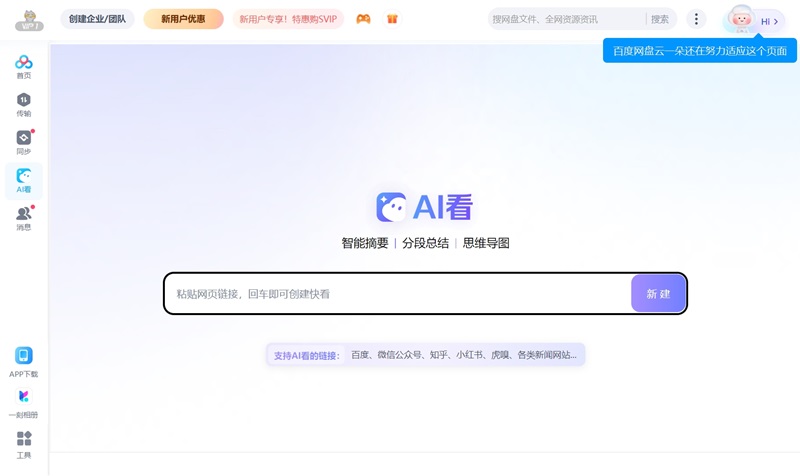Click the 创建企业/团队 button
The image size is (800, 476).
97,19
